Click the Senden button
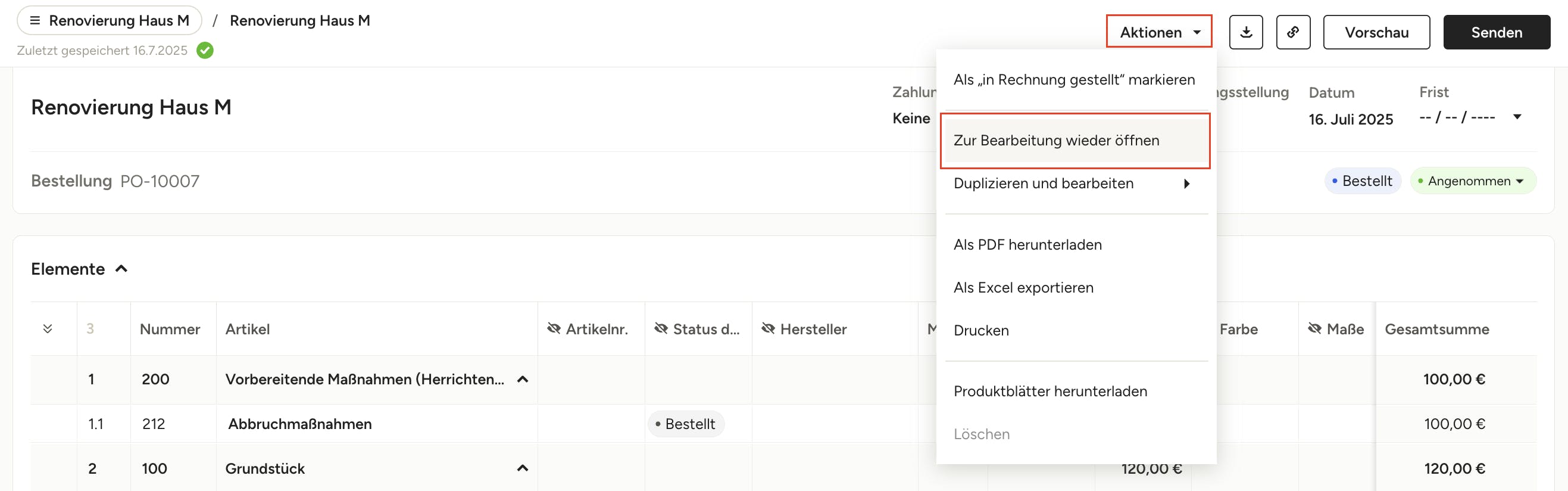 point(1495,32)
